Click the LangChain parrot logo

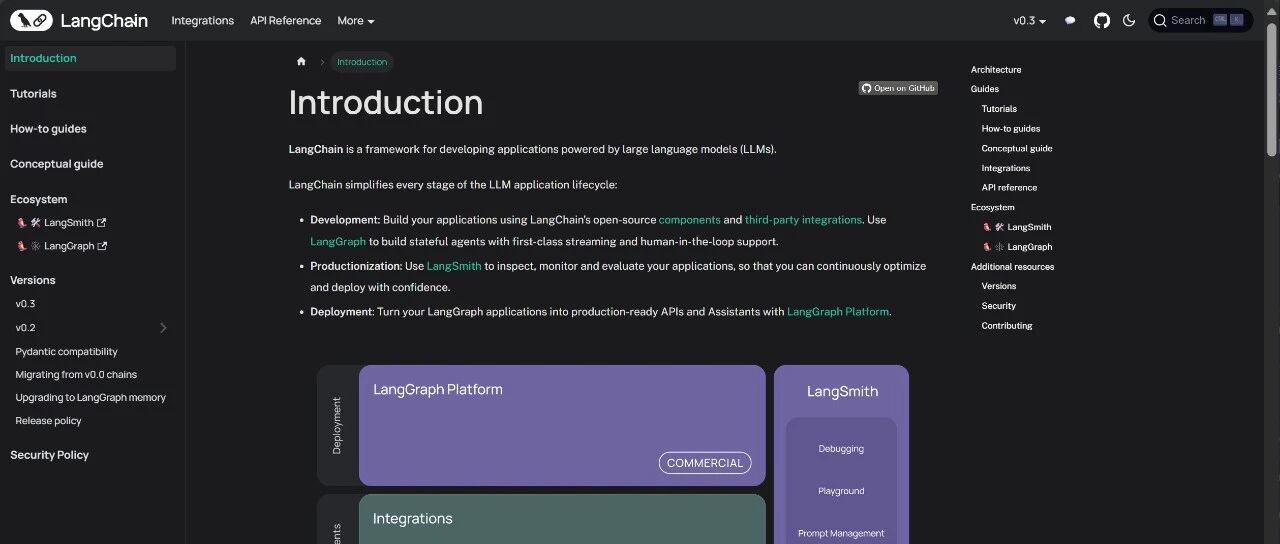(31, 20)
